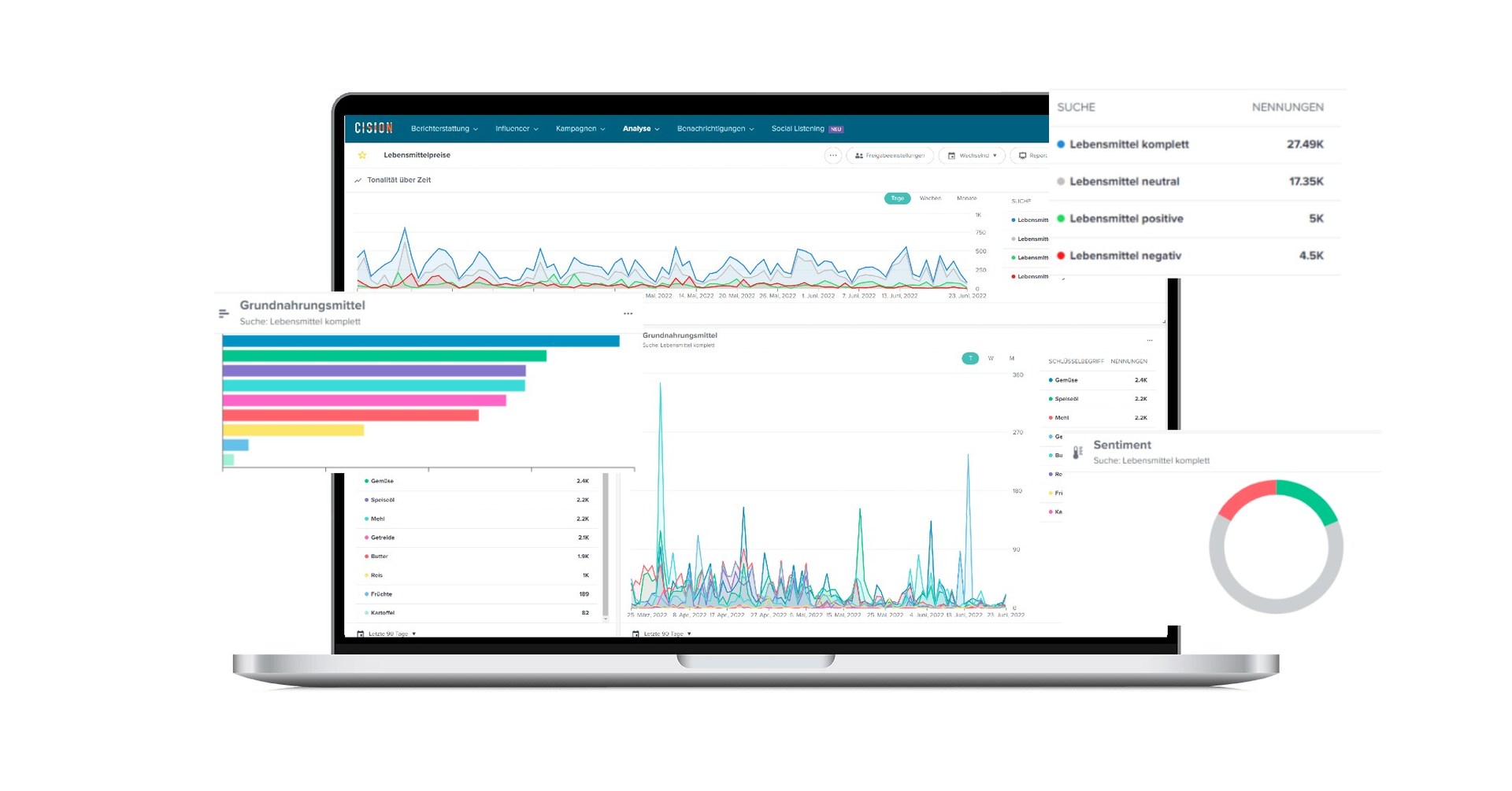
Task: Click the CISION logo
Action: pos(372,128)
